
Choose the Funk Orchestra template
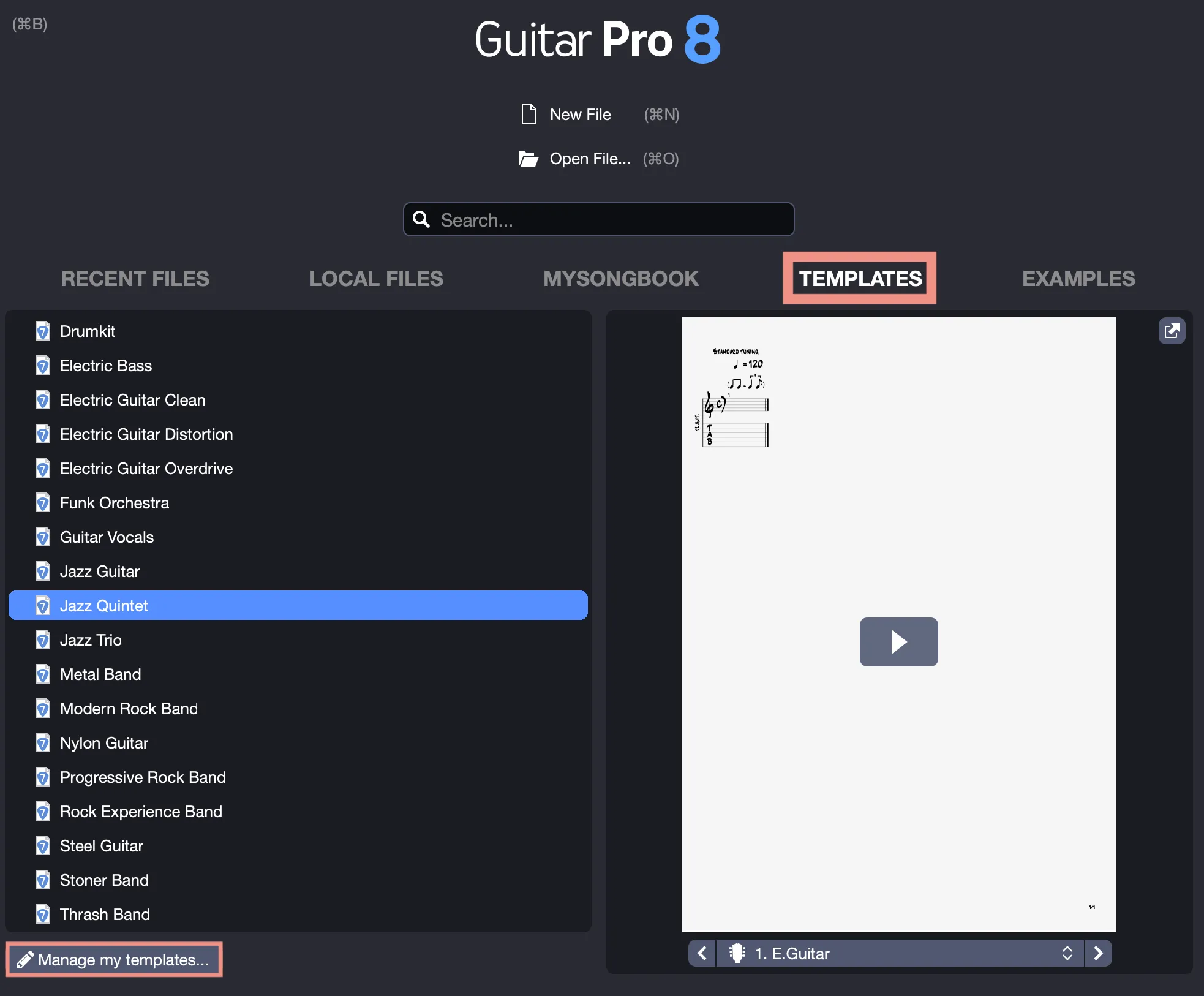(298, 503)
